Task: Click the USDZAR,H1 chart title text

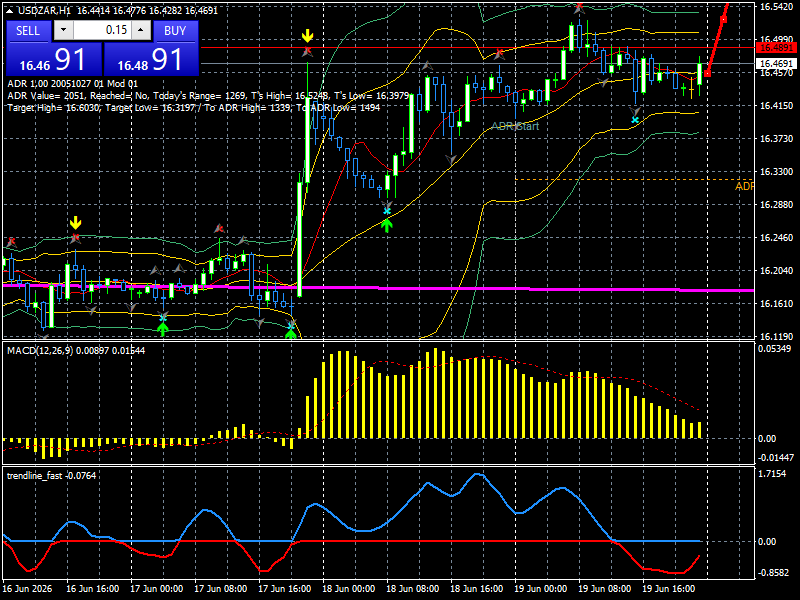Action: click(43, 10)
